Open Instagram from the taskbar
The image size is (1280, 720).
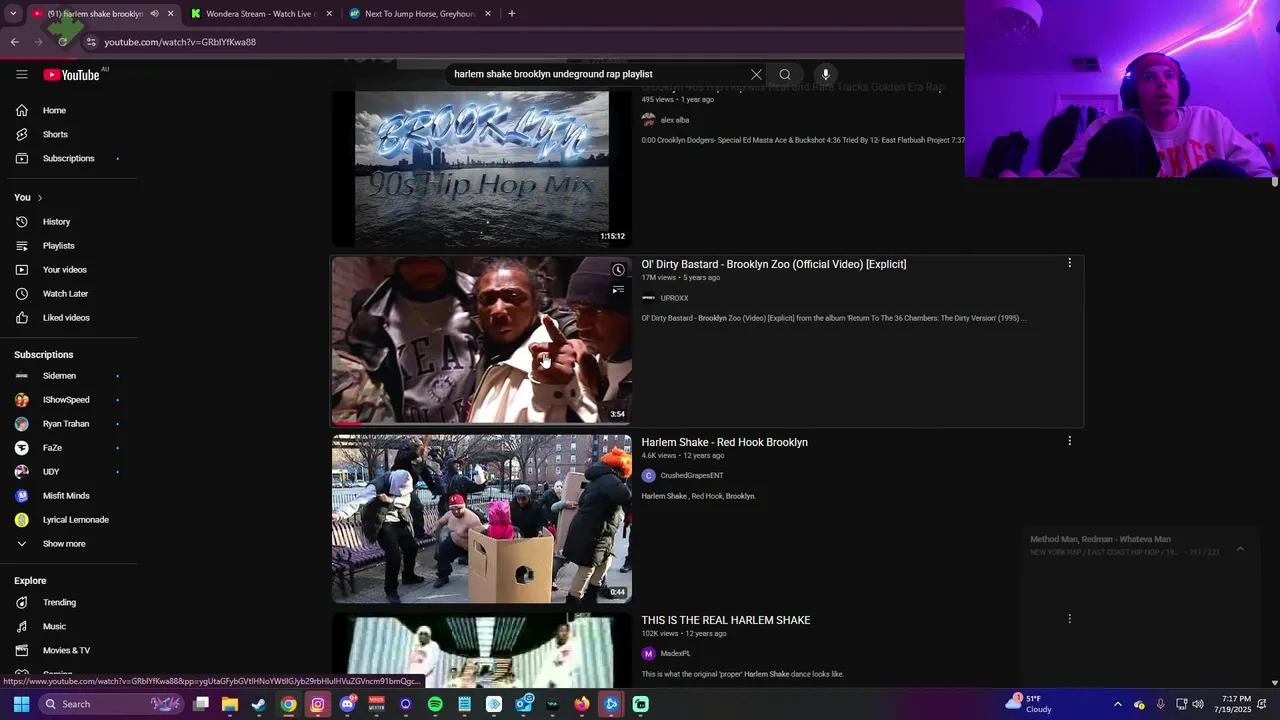click(x=317, y=704)
